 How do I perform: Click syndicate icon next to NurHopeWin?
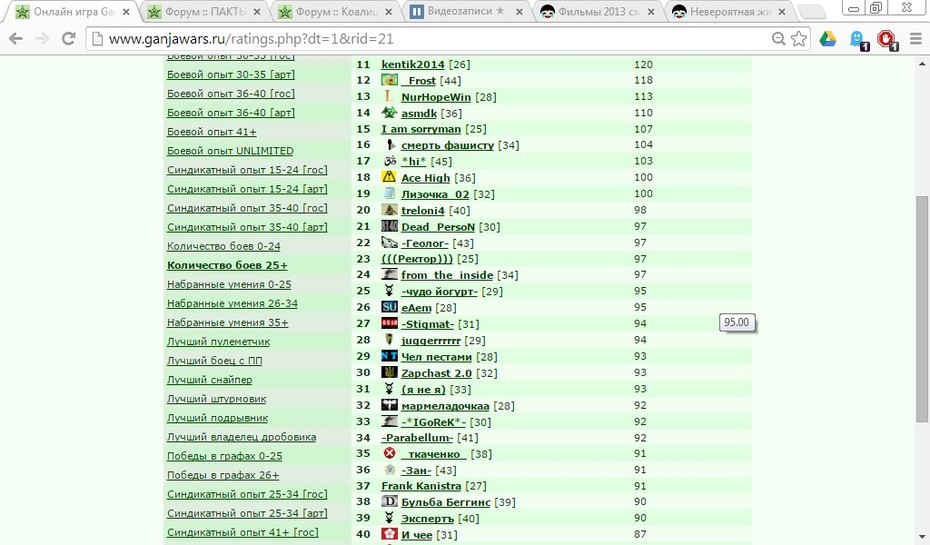point(389,96)
